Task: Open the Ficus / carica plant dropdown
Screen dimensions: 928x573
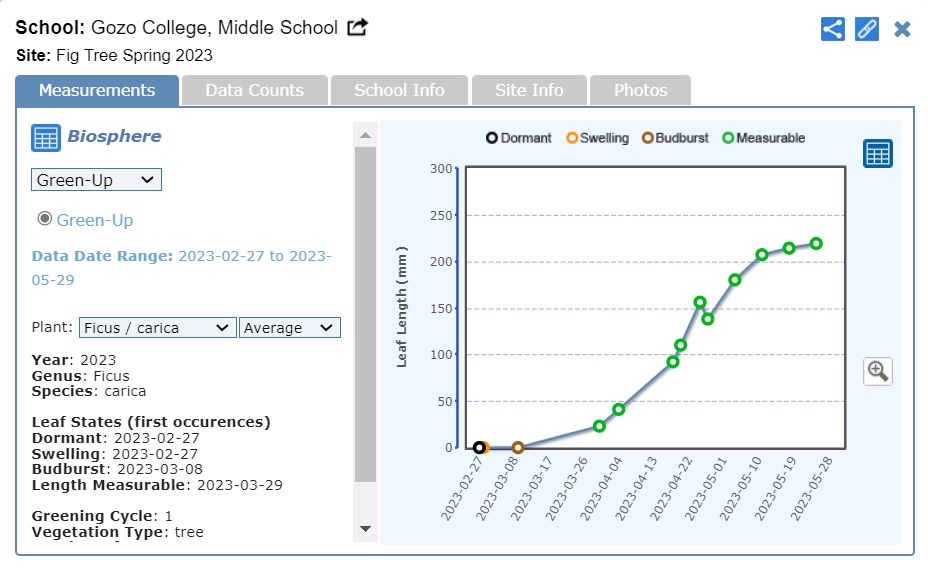Action: pos(157,328)
